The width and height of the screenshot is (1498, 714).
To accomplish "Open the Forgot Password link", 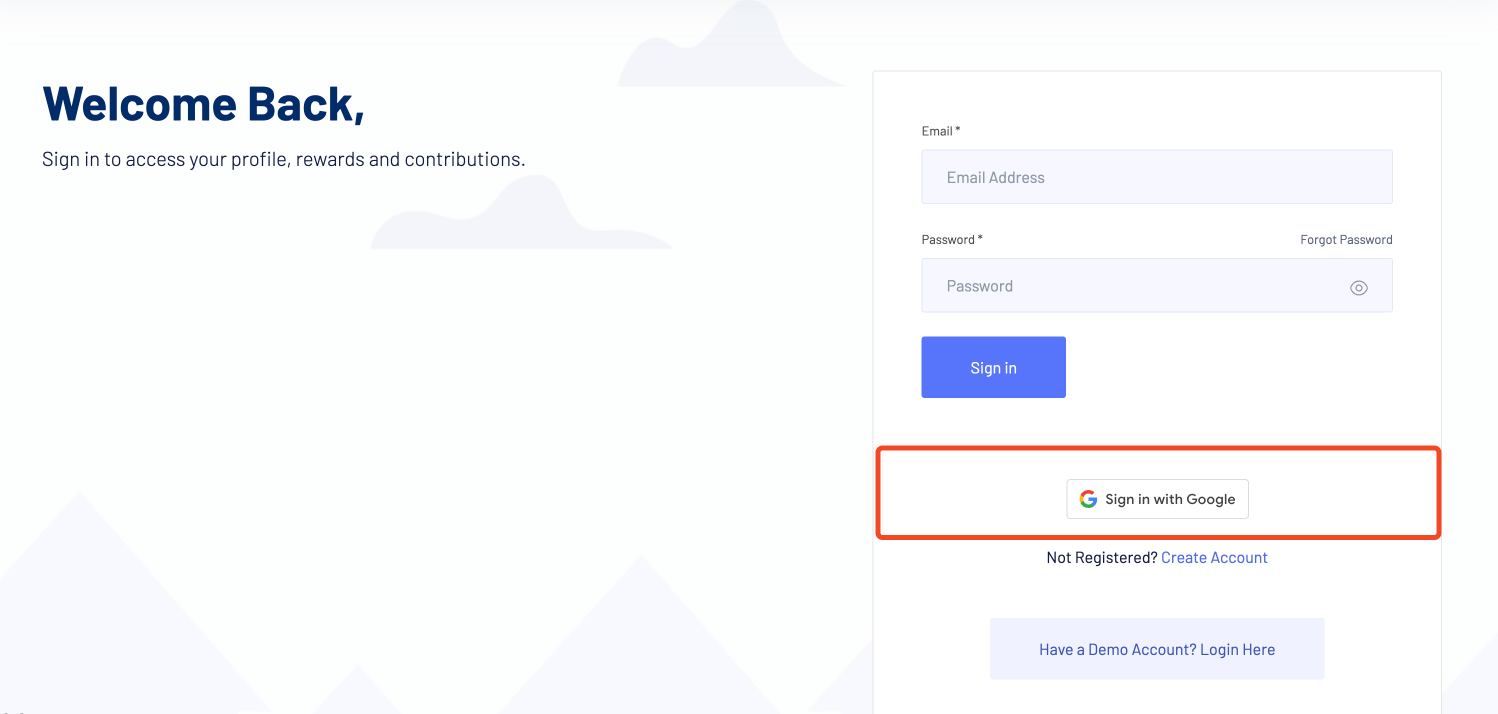I will click(x=1345, y=239).
